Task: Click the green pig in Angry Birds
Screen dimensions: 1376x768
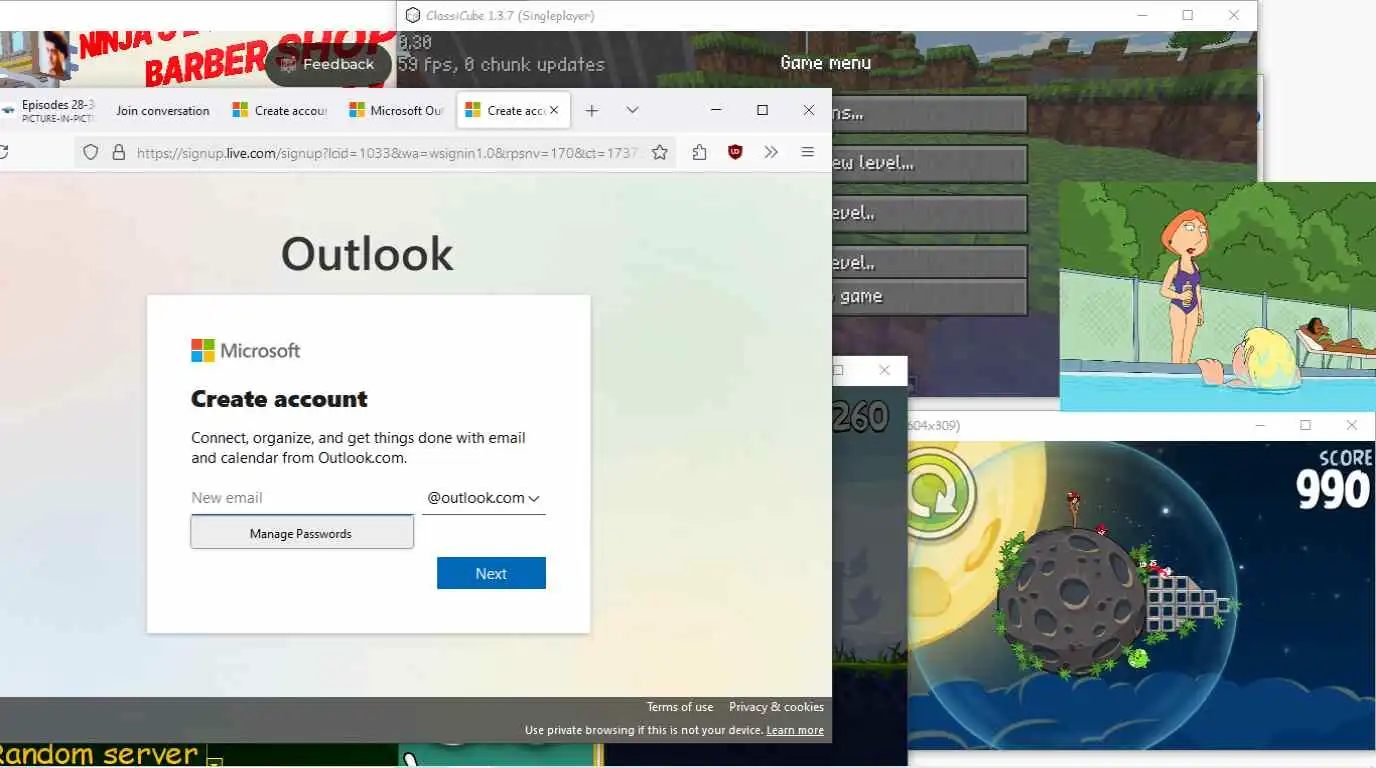Action: (x=1137, y=657)
